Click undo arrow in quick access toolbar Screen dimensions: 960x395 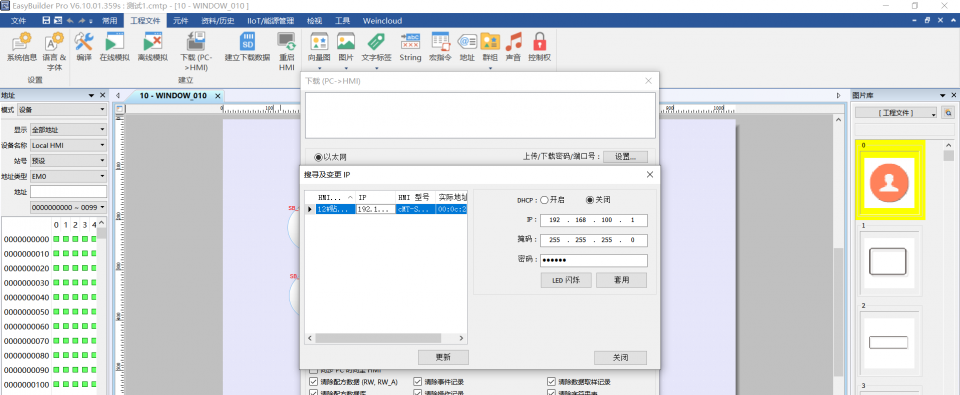pyautogui.click(x=70, y=20)
